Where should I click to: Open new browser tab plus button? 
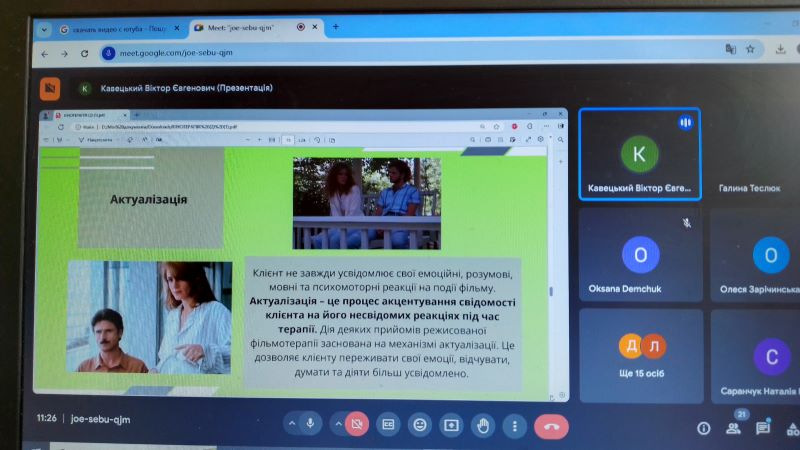pyautogui.click(x=336, y=27)
